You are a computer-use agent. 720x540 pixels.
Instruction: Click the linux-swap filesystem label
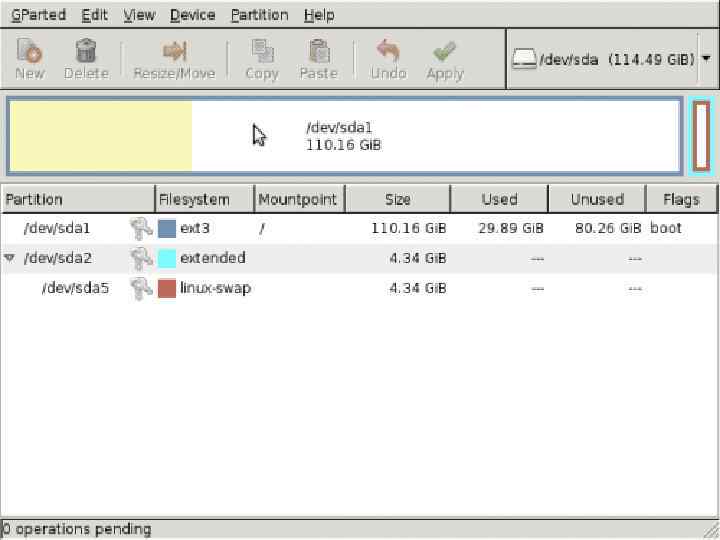[x=215, y=288]
